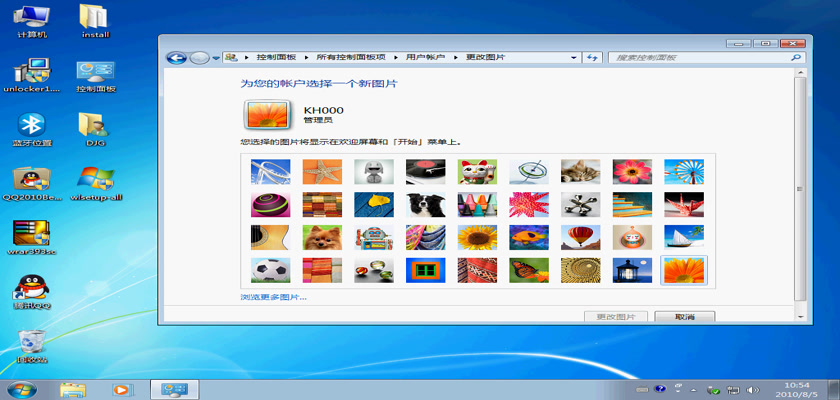Pick the sunflower account picture
The height and width of the screenshot is (400, 840).
point(477,237)
